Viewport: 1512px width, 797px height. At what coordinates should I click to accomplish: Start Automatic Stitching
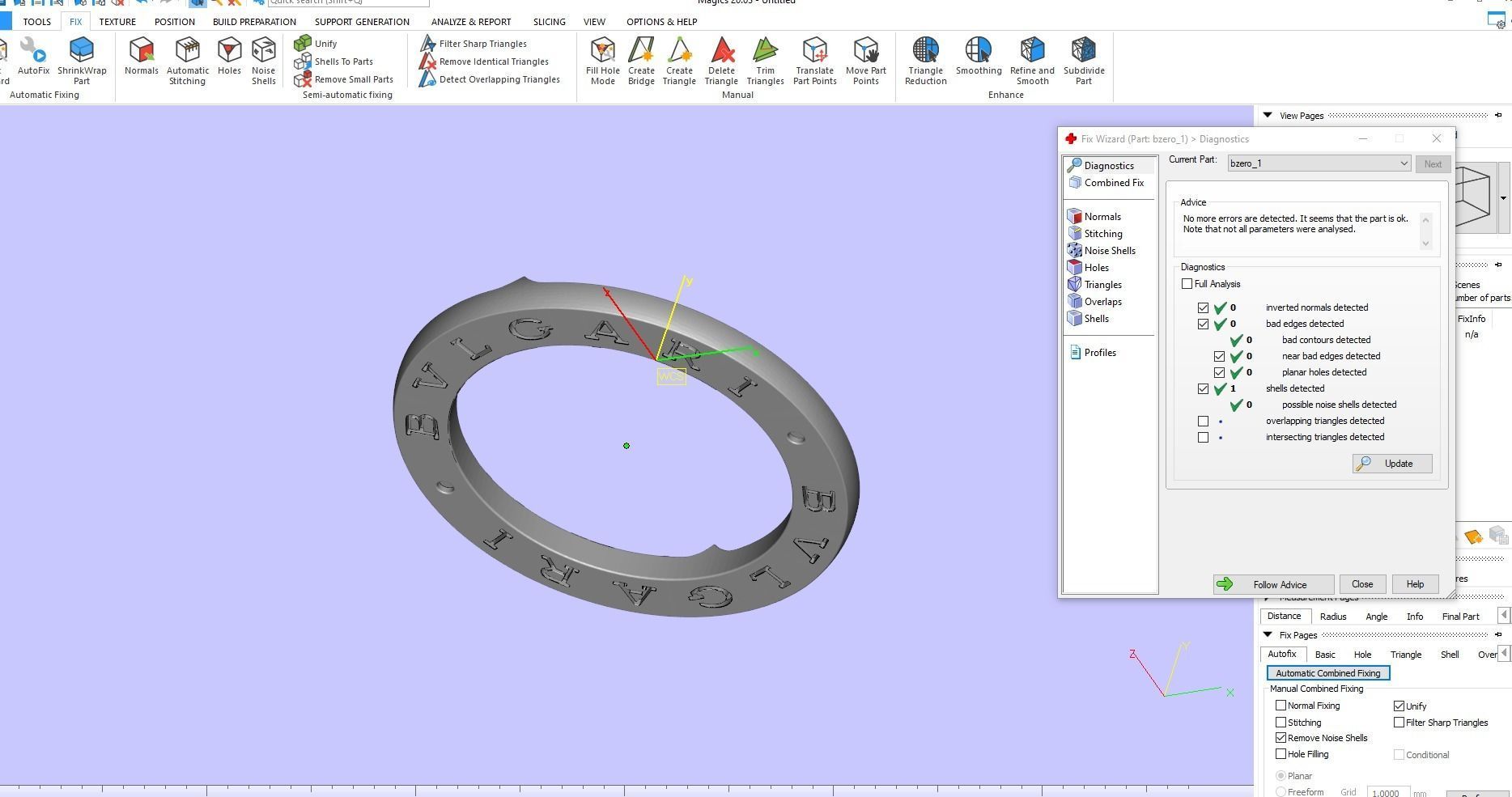(188, 61)
